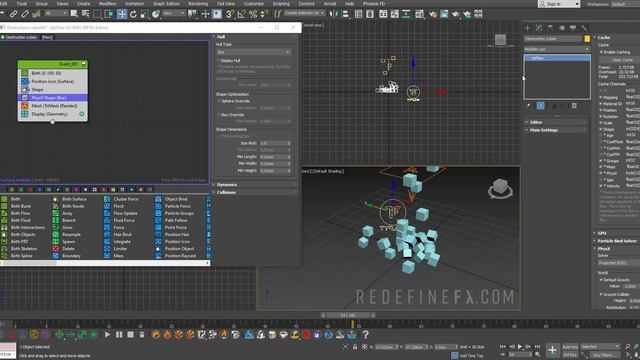Click the Show End Result icon below the stack
The height and width of the screenshot is (360, 640).
tap(540, 106)
